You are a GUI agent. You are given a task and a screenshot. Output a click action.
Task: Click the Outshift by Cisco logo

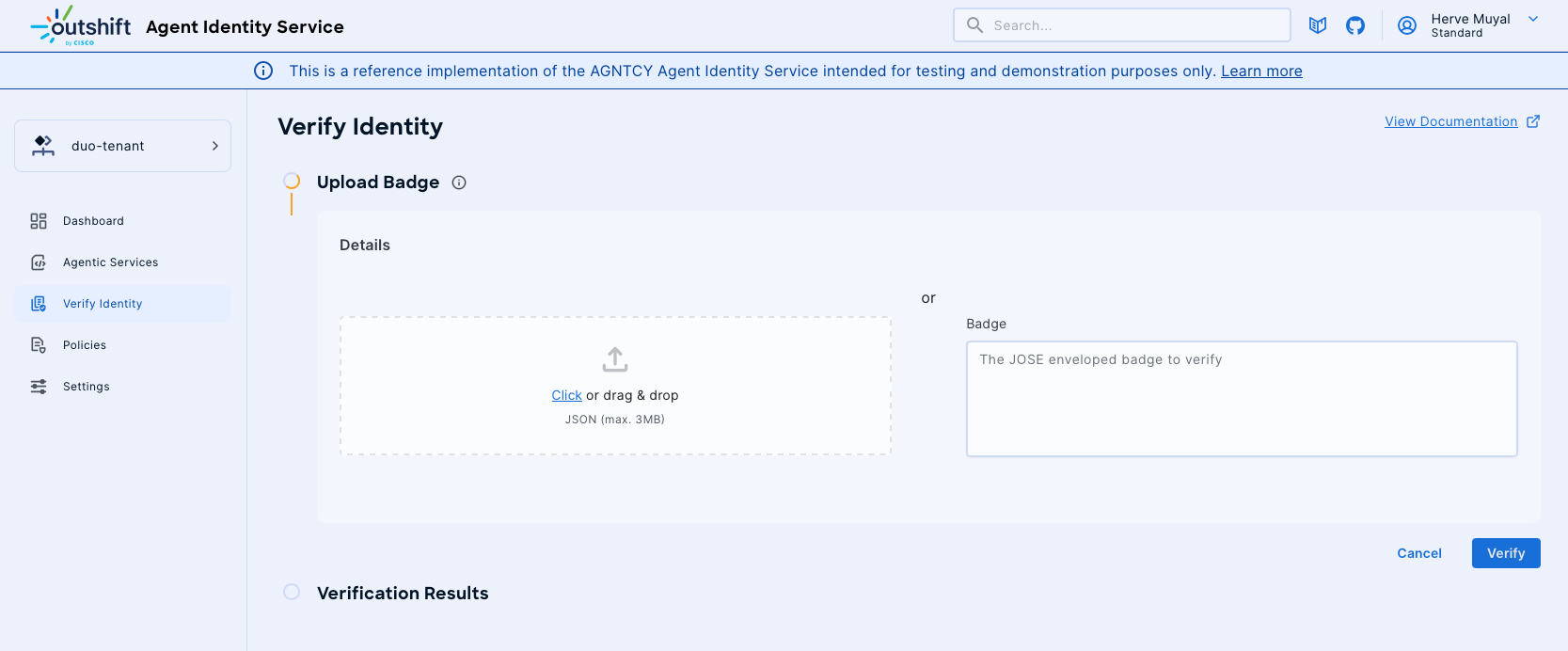coord(81,25)
